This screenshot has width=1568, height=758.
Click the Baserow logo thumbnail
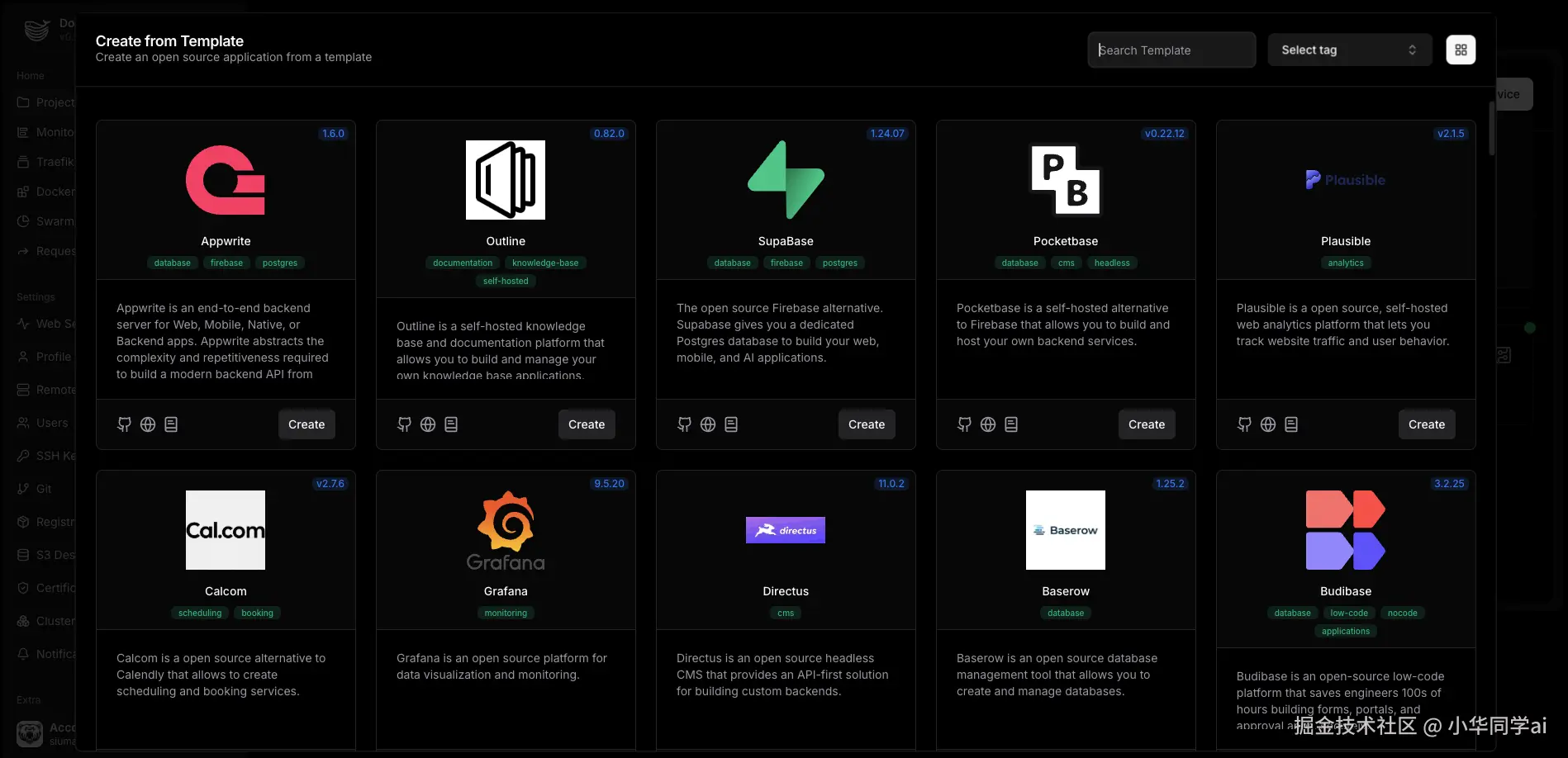(x=1066, y=530)
